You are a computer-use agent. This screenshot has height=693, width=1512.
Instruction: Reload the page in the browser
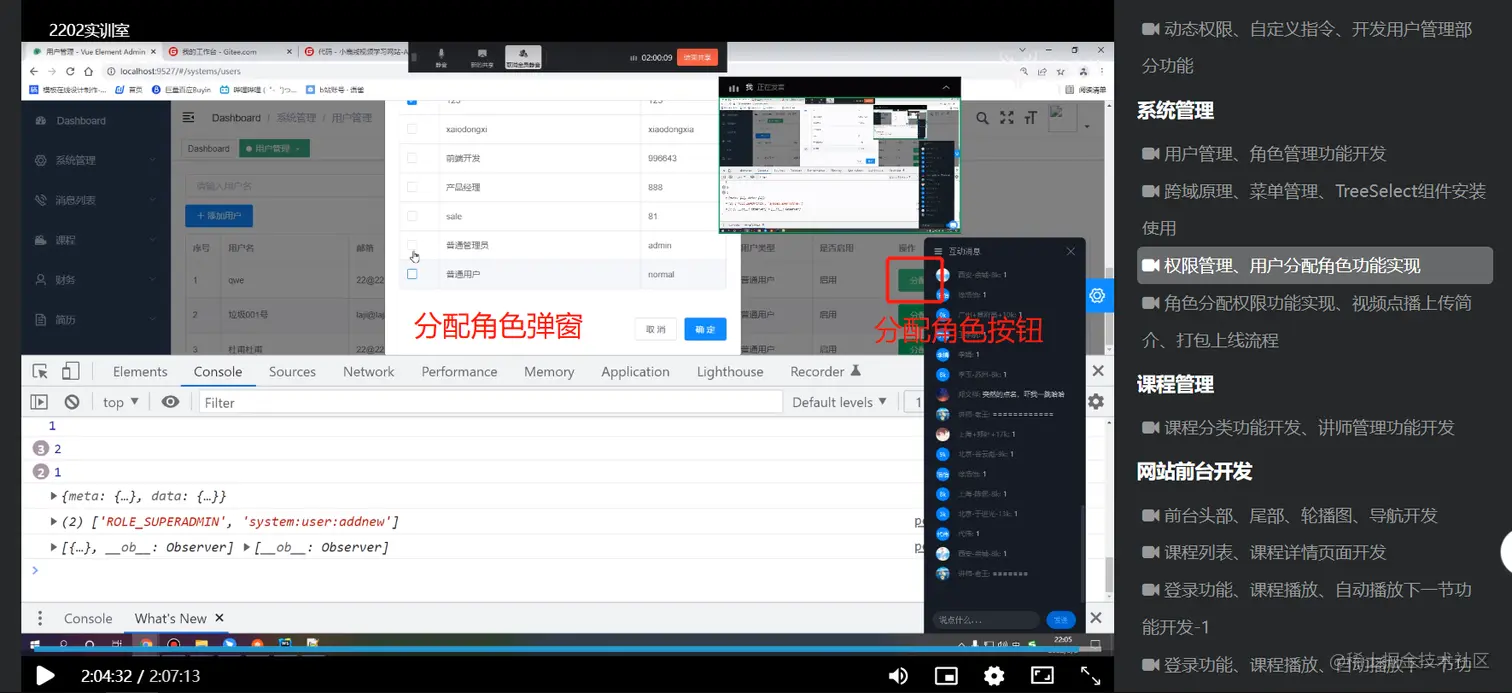[70, 71]
